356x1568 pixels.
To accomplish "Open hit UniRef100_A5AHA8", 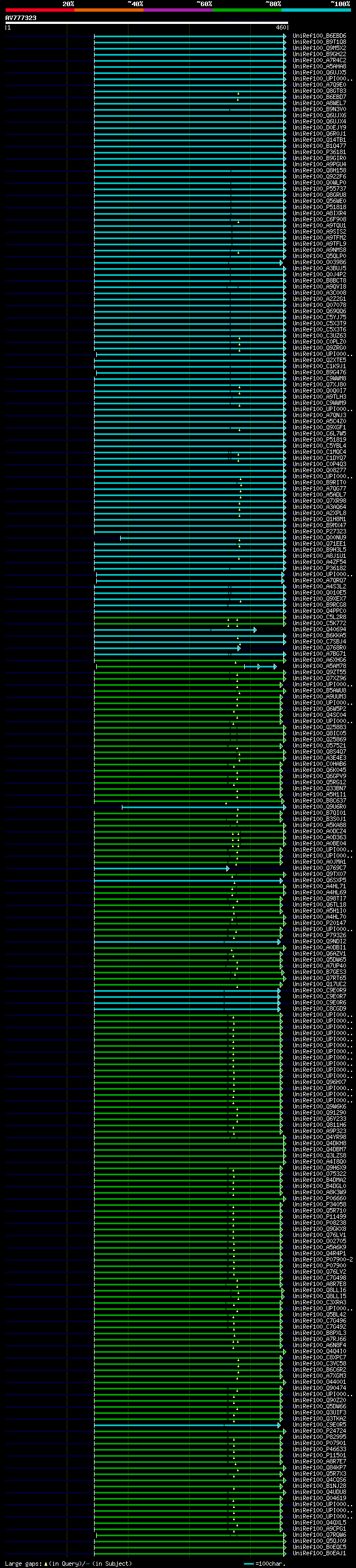I will coord(319,66).
